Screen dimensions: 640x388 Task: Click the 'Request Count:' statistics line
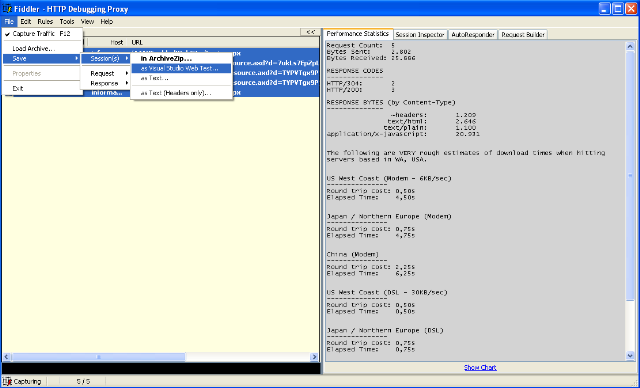[361, 45]
